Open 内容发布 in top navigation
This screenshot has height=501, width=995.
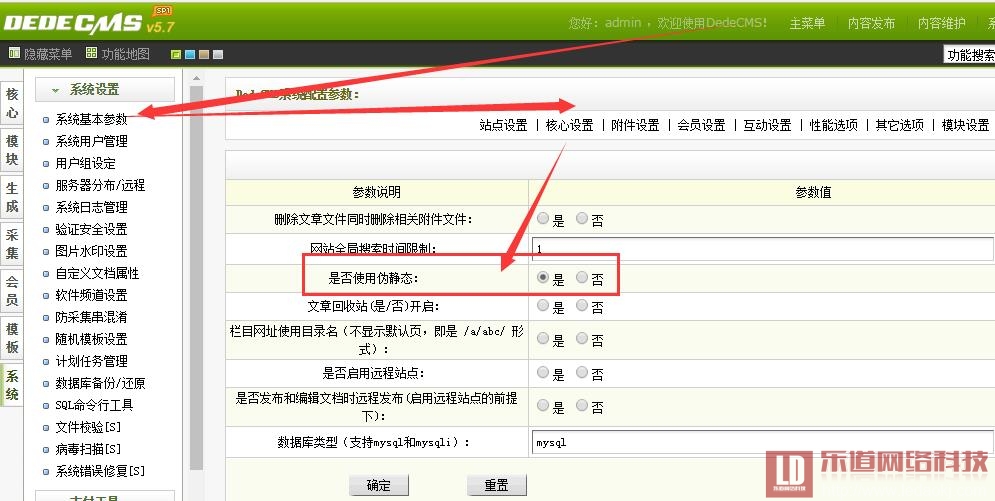pyautogui.click(x=871, y=23)
